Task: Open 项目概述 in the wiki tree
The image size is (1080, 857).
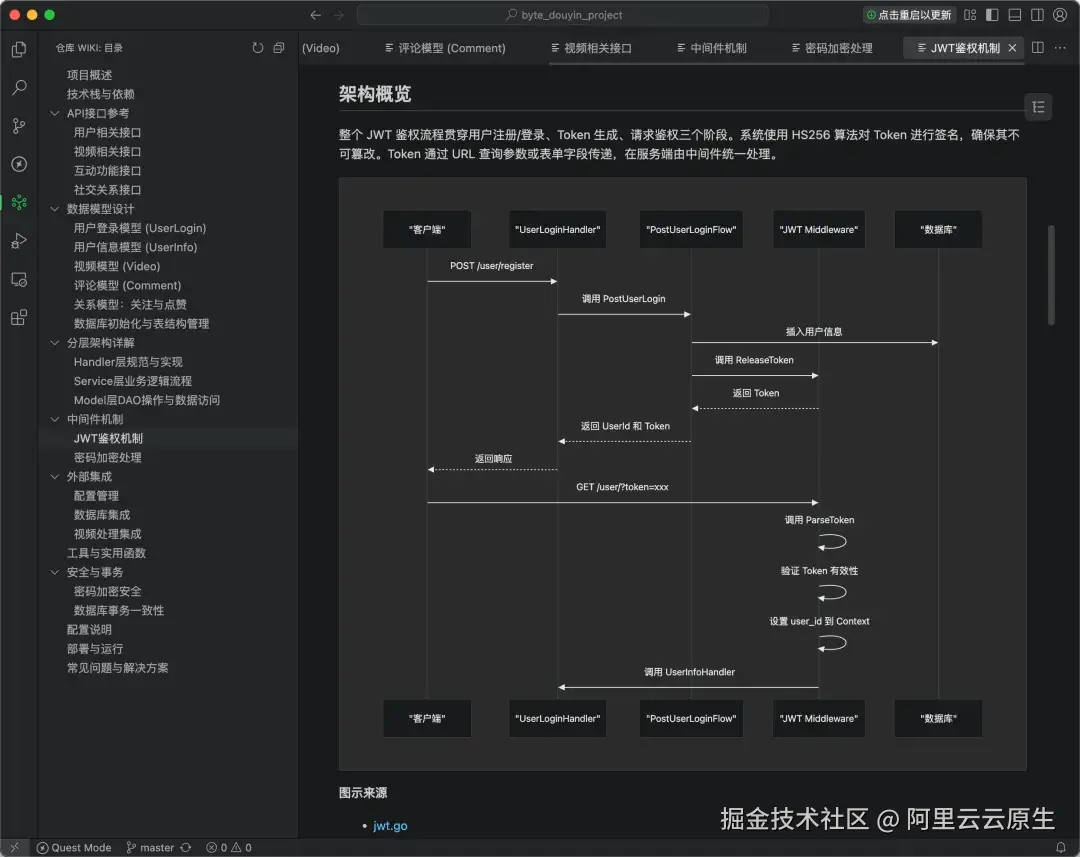Action: click(89, 74)
